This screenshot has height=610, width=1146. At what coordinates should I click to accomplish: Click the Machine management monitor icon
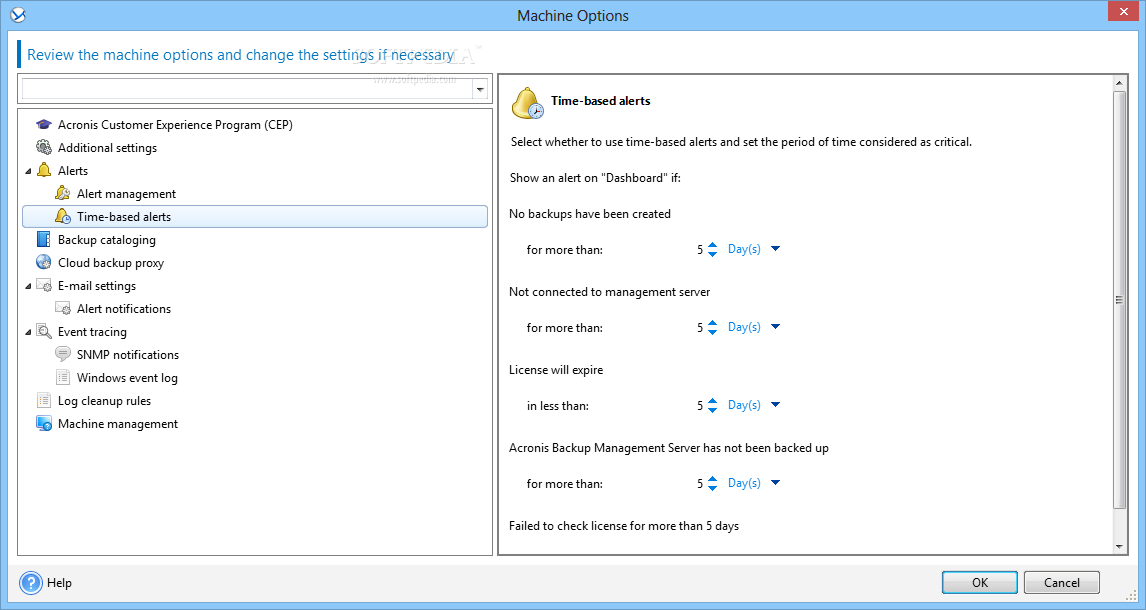pyautogui.click(x=44, y=424)
